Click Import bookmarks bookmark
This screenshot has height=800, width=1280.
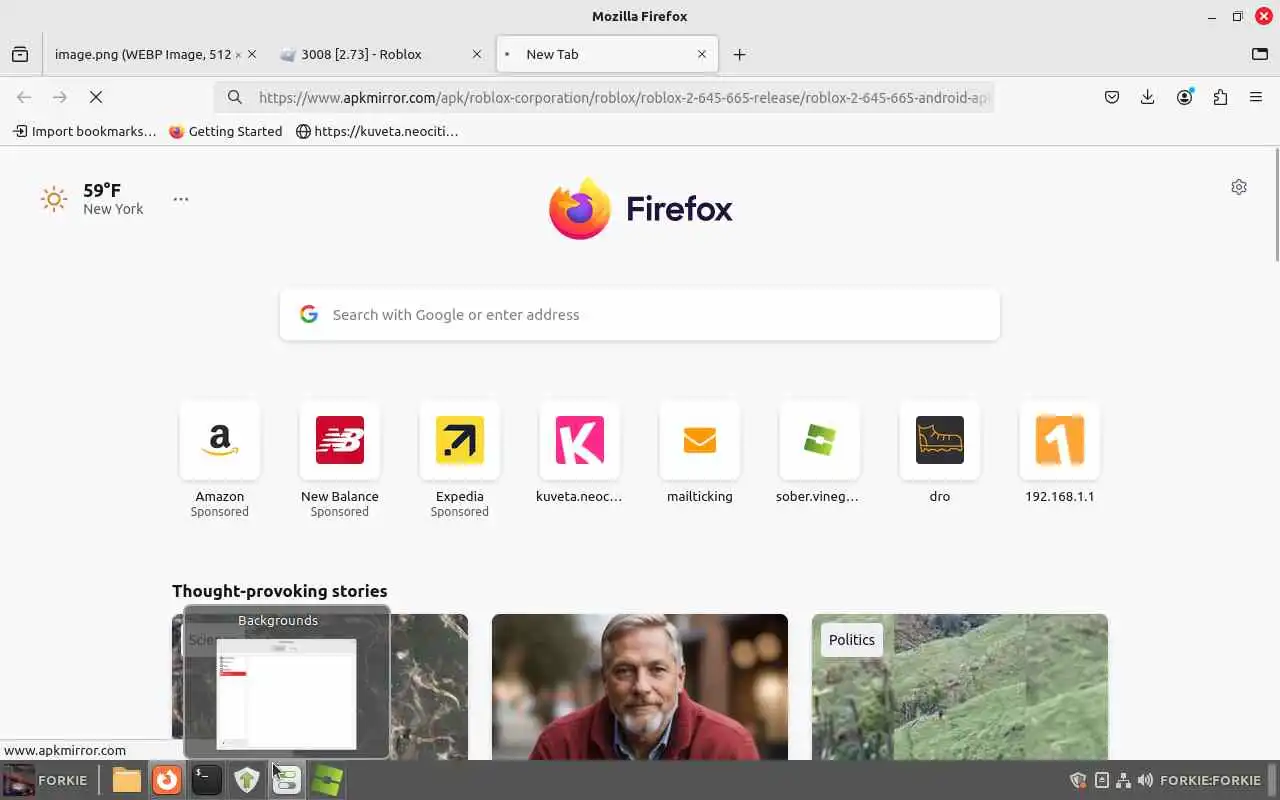(84, 131)
